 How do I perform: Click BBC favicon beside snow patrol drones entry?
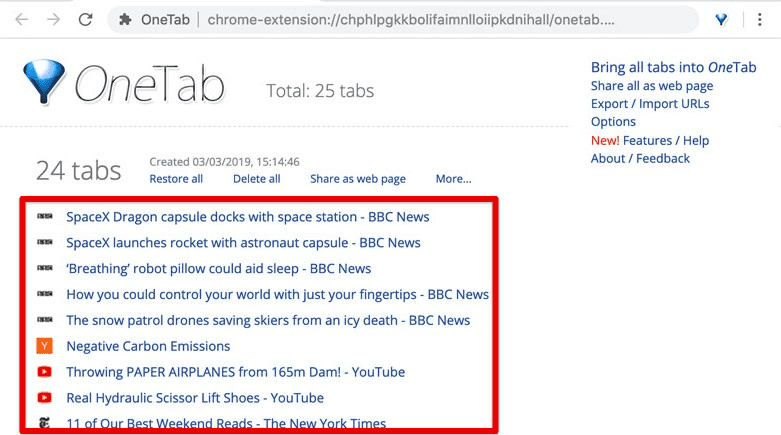click(x=44, y=320)
